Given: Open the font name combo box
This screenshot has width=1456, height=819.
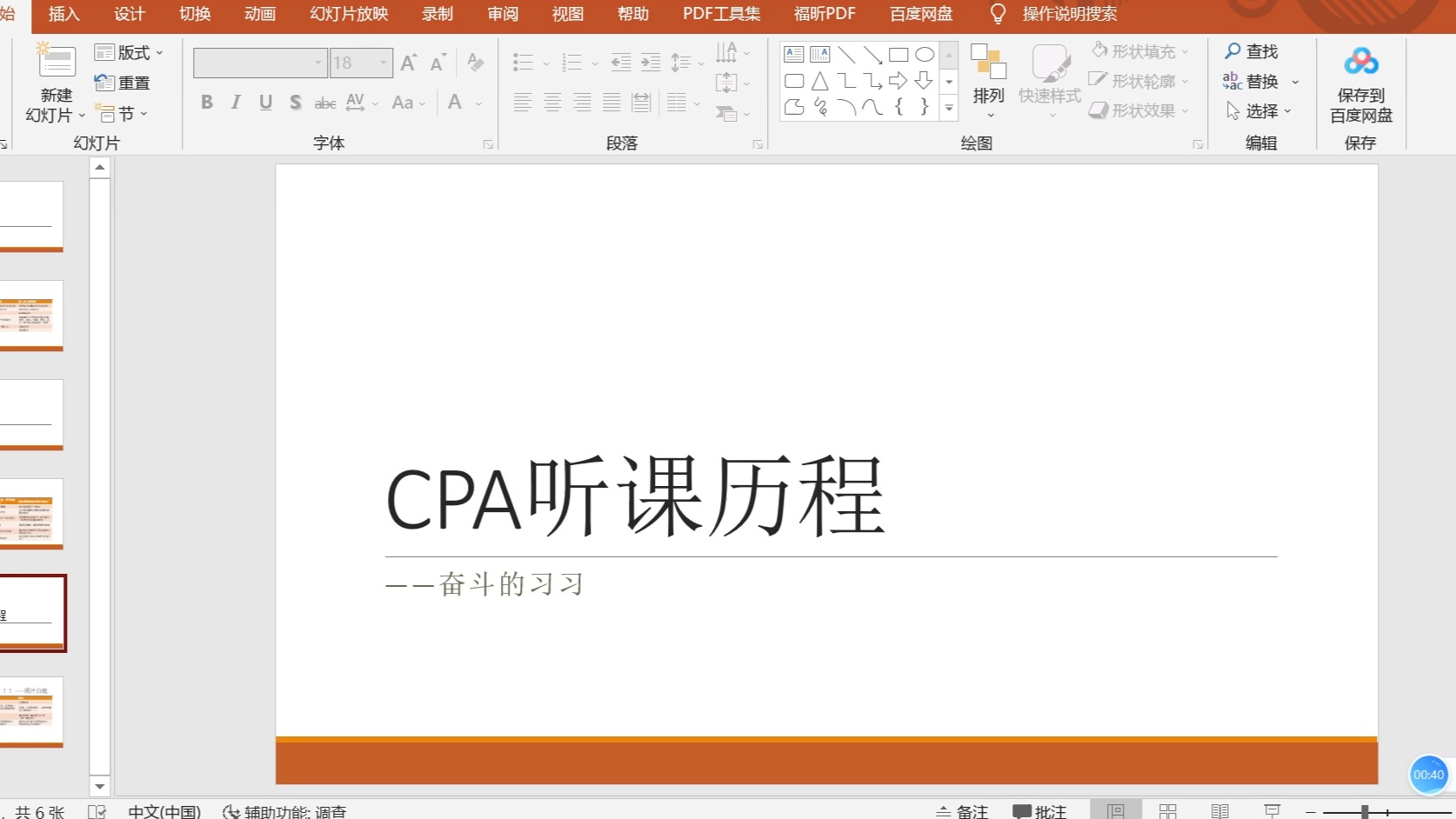Looking at the screenshot, I should tap(259, 63).
